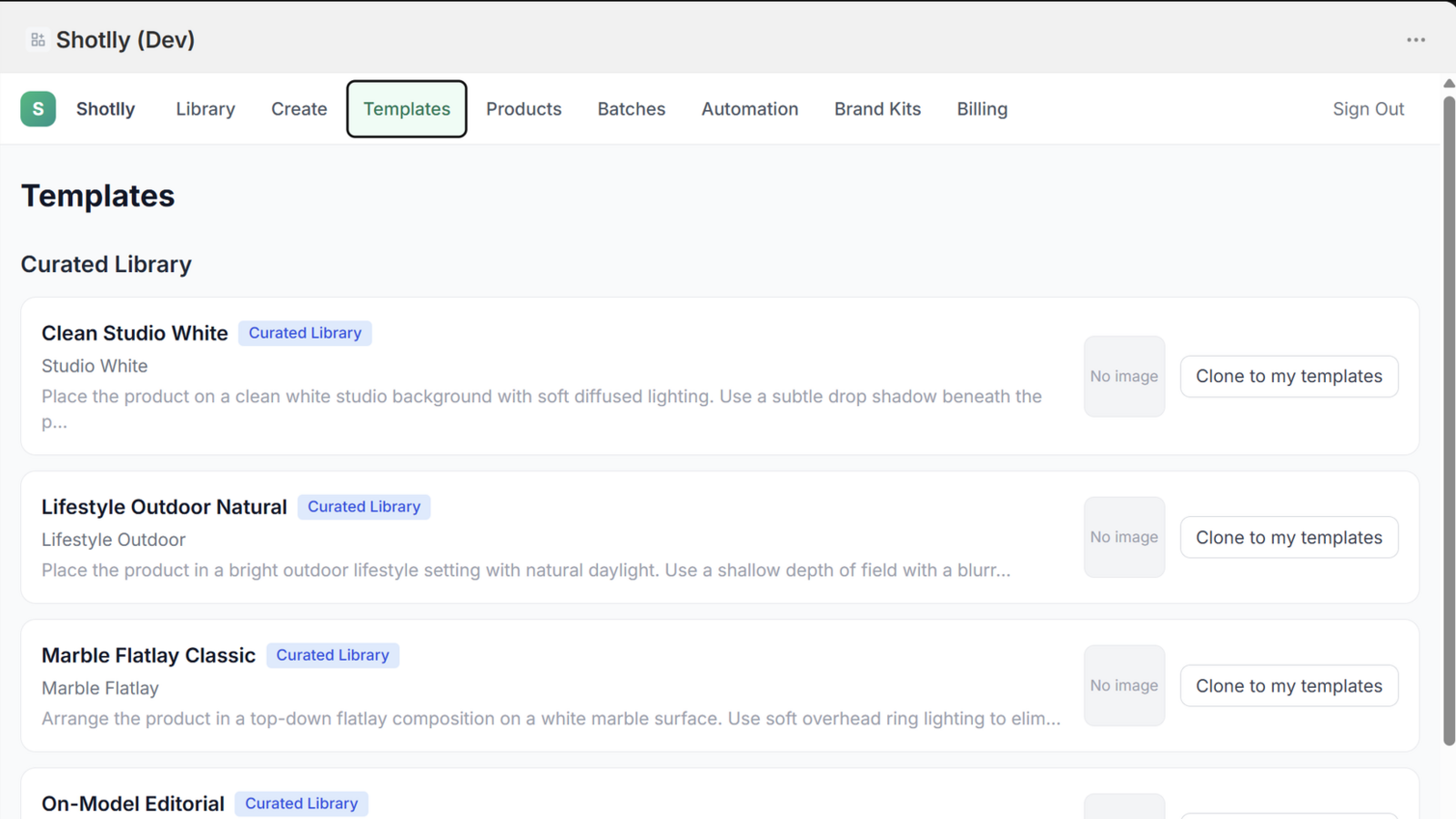Click the No image thumbnail for Marble Flatlay Classic
The image size is (1456, 819).
coord(1124,686)
